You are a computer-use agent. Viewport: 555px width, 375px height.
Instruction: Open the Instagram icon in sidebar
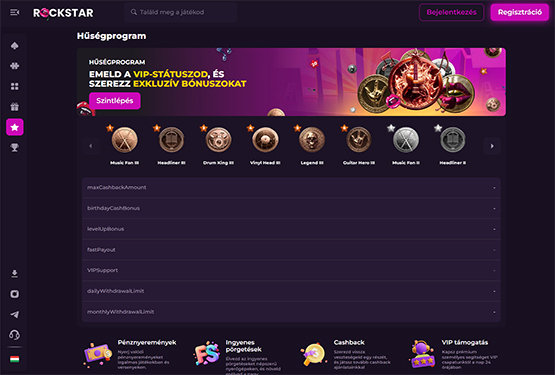(15, 294)
